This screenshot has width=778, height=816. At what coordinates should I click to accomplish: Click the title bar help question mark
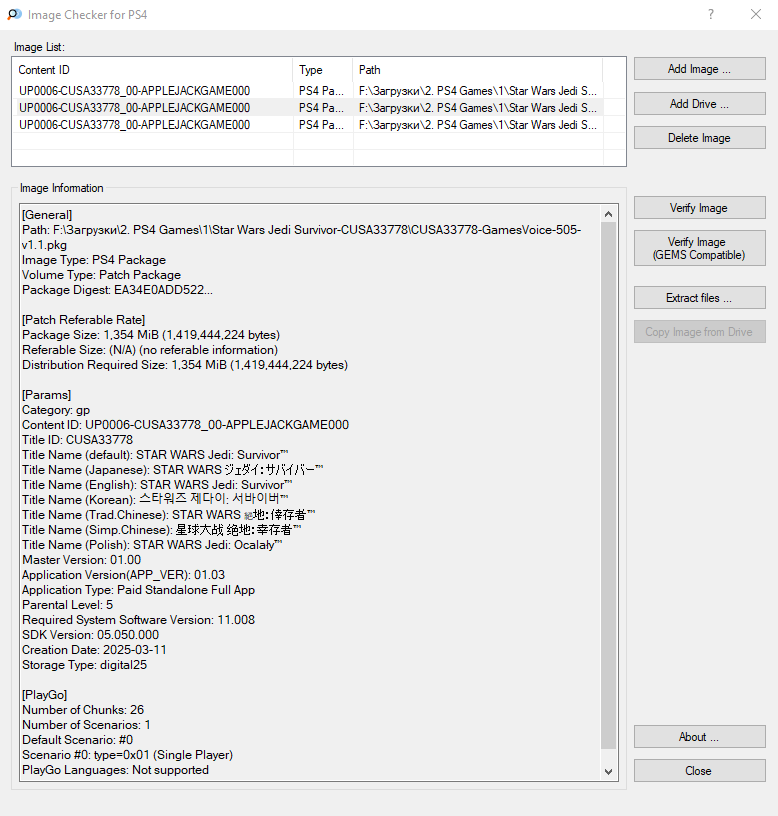(x=711, y=15)
